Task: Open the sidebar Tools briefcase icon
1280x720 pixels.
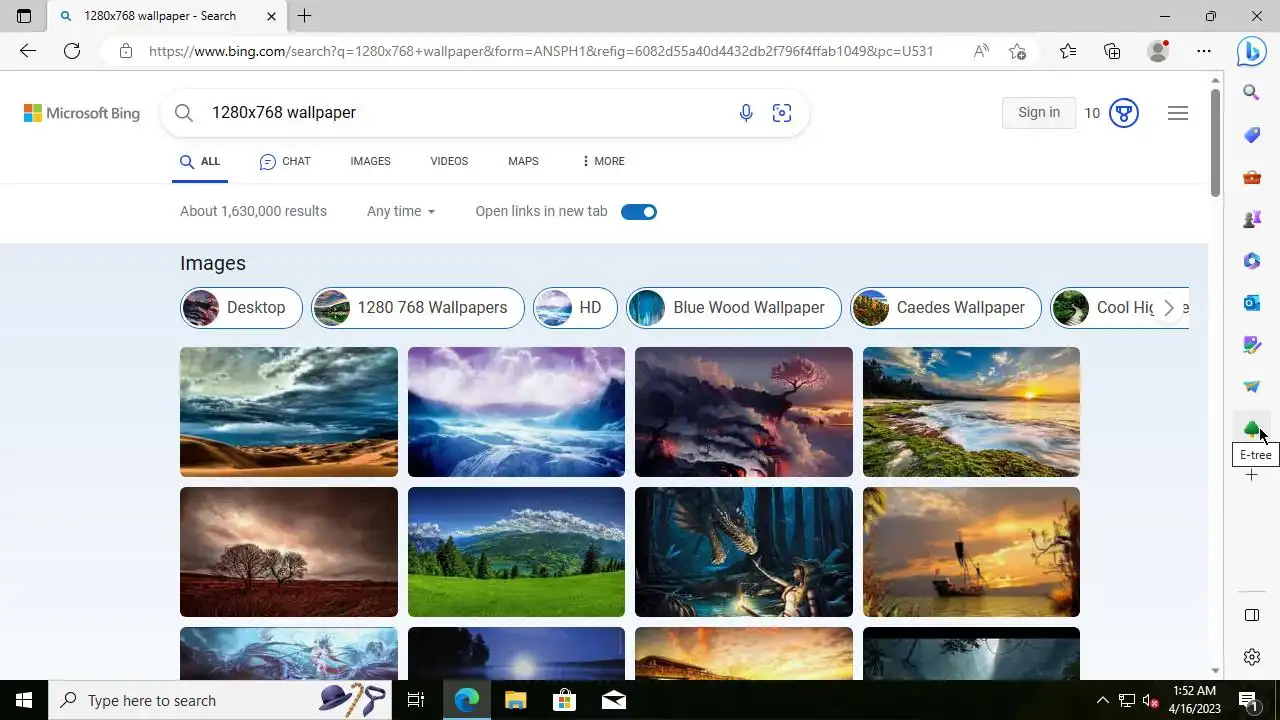Action: [x=1251, y=177]
